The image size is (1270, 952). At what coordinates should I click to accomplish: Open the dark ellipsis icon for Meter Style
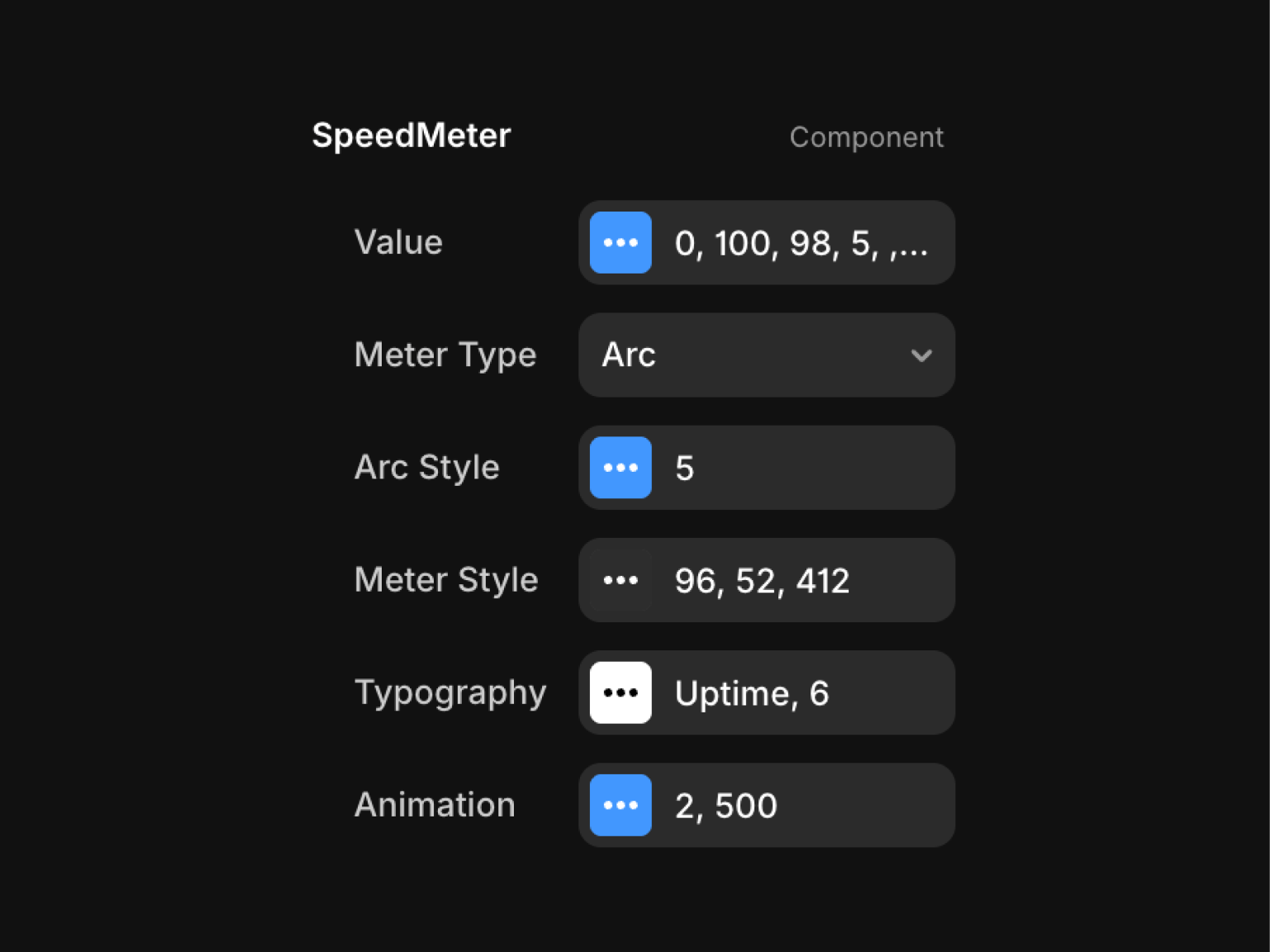pyautogui.click(x=621, y=580)
